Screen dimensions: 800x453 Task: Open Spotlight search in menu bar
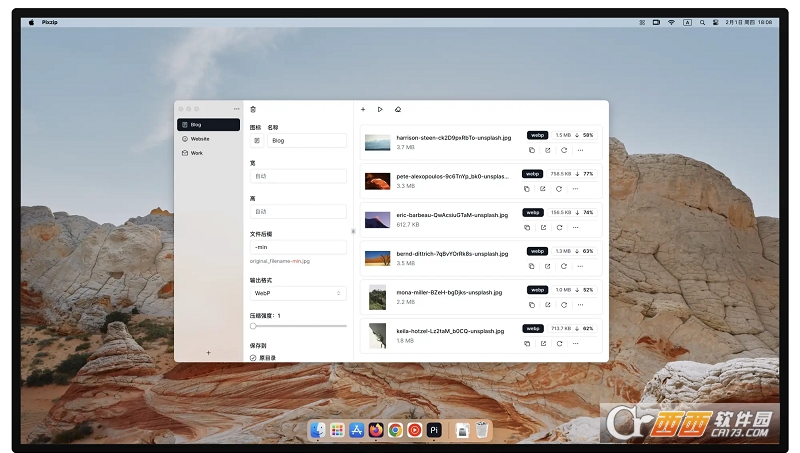pos(702,22)
